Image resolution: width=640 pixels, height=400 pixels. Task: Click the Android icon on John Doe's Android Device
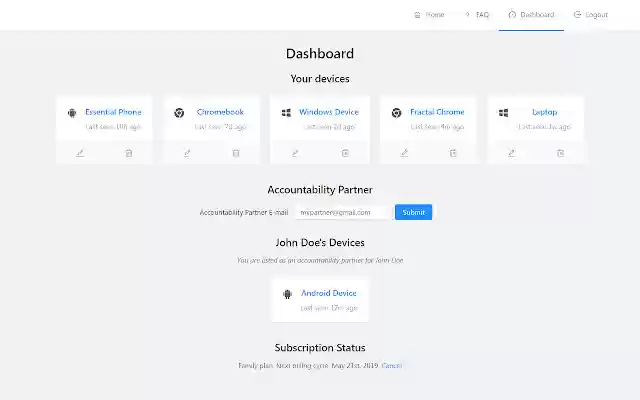point(287,294)
